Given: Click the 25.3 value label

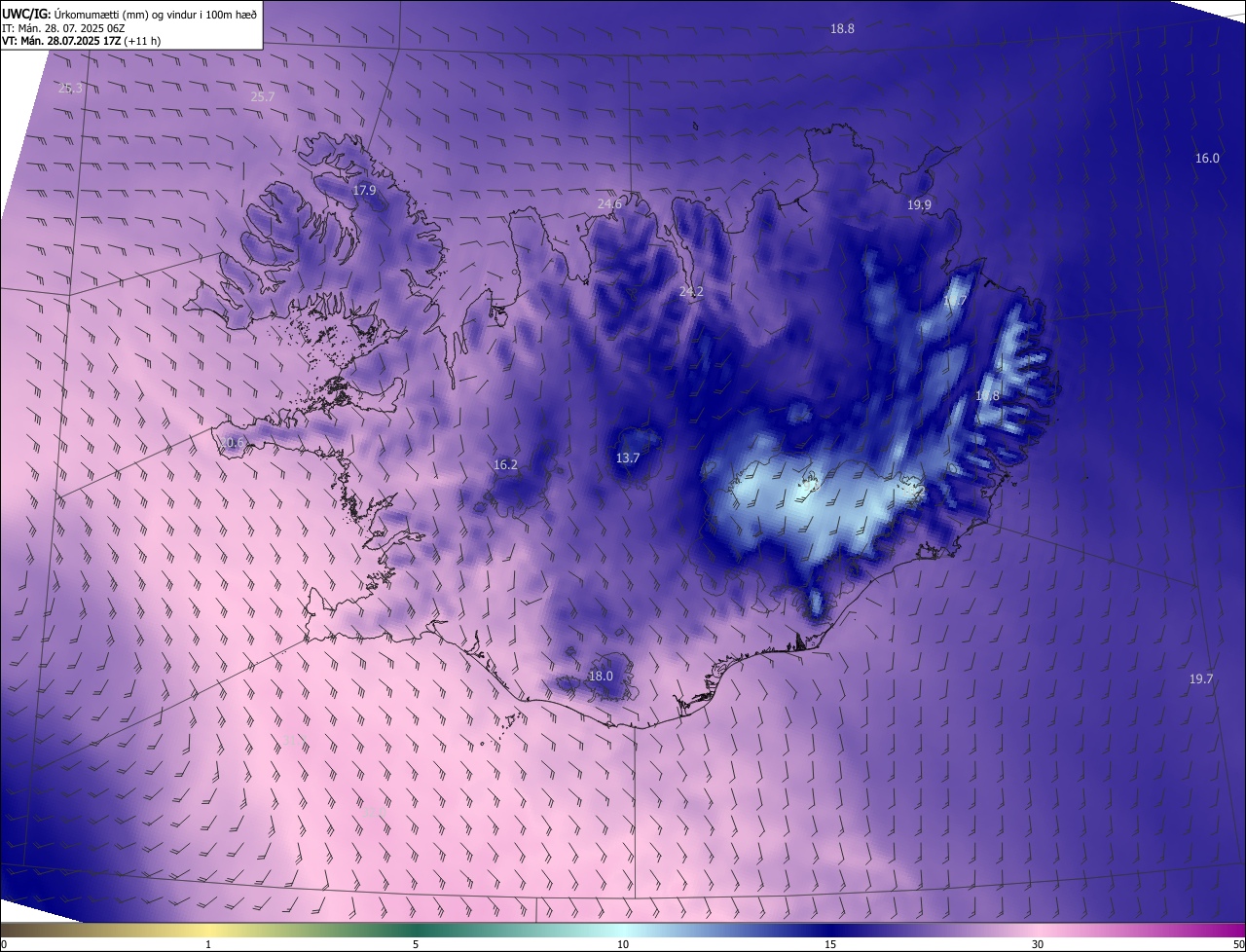Looking at the screenshot, I should click(x=70, y=88).
